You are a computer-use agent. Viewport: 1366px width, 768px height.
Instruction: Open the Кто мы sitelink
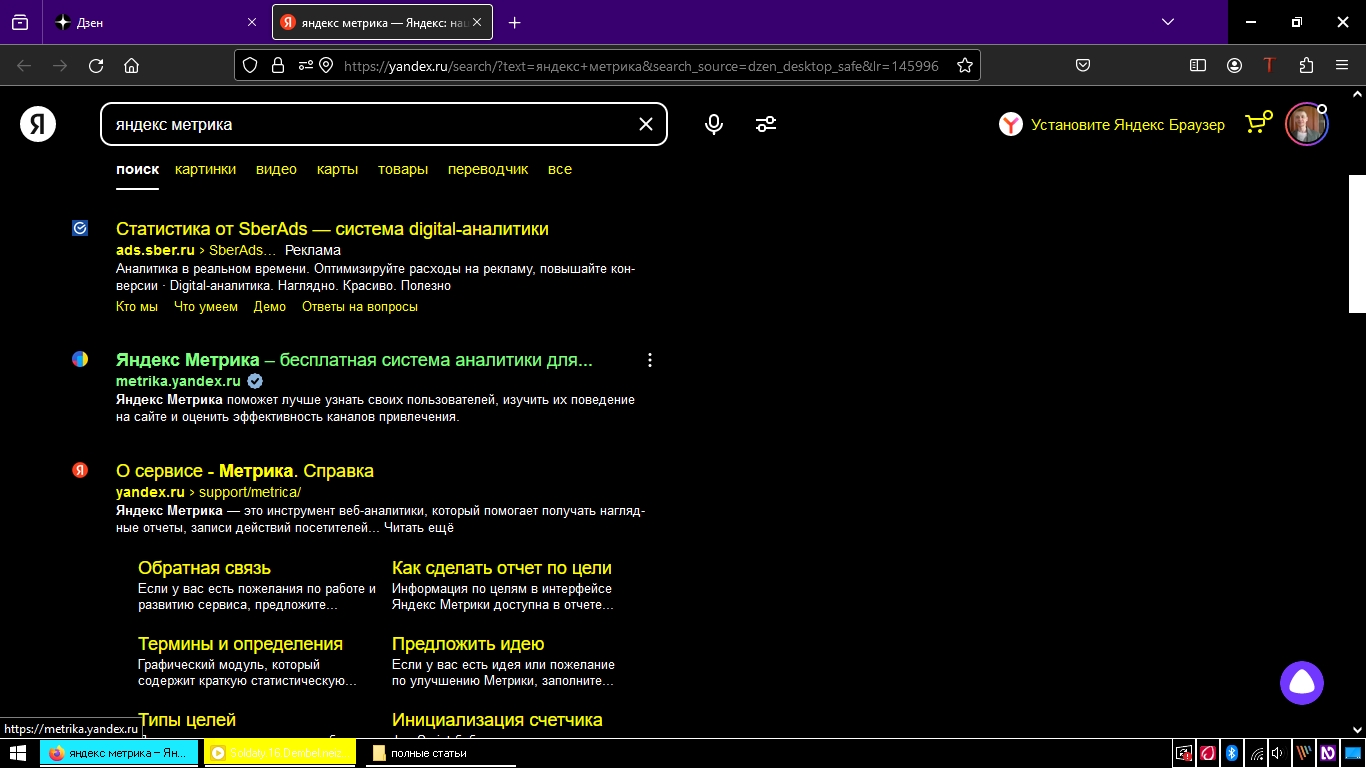pyautogui.click(x=137, y=307)
